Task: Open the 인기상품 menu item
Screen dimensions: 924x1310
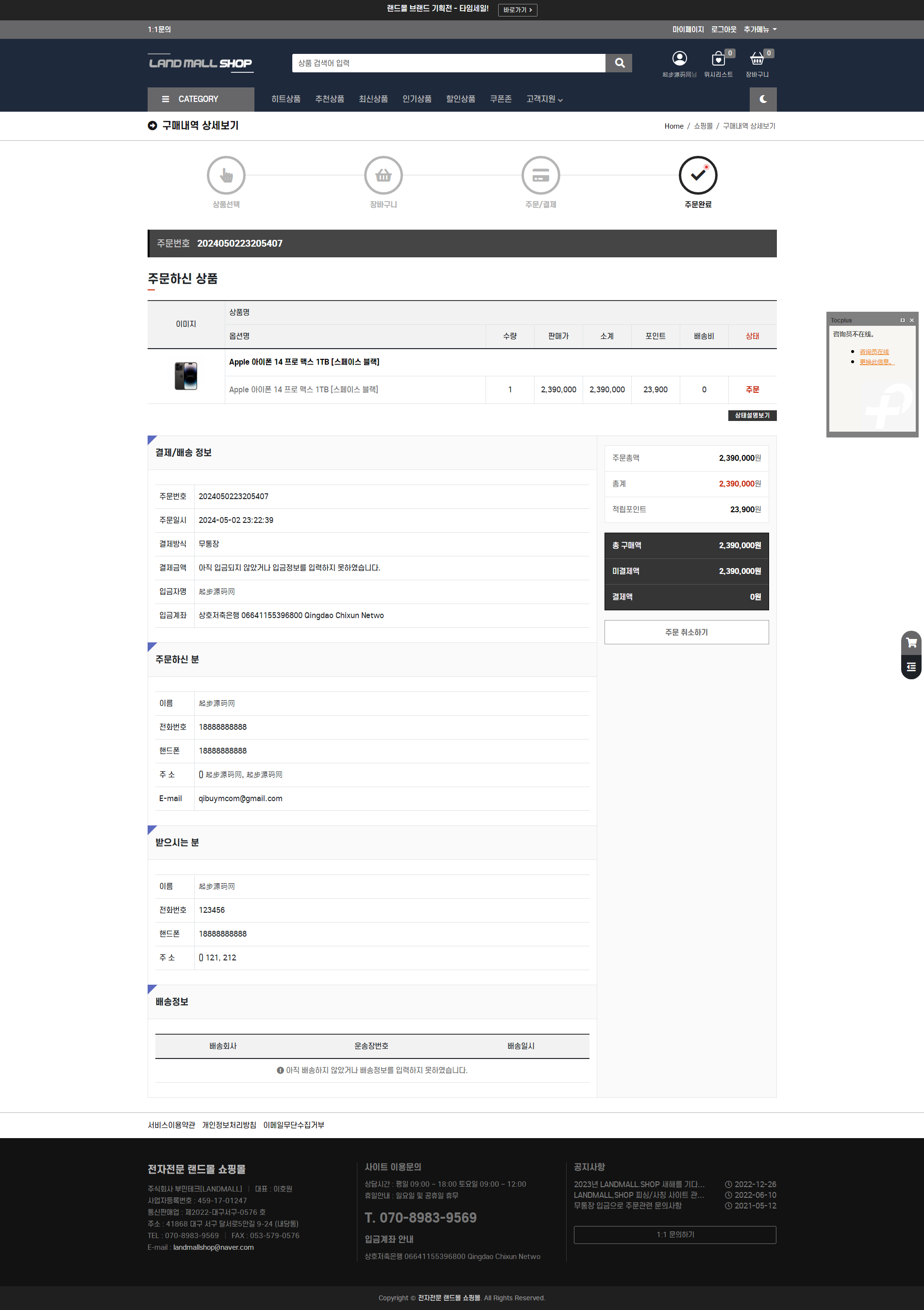Action: pos(417,99)
